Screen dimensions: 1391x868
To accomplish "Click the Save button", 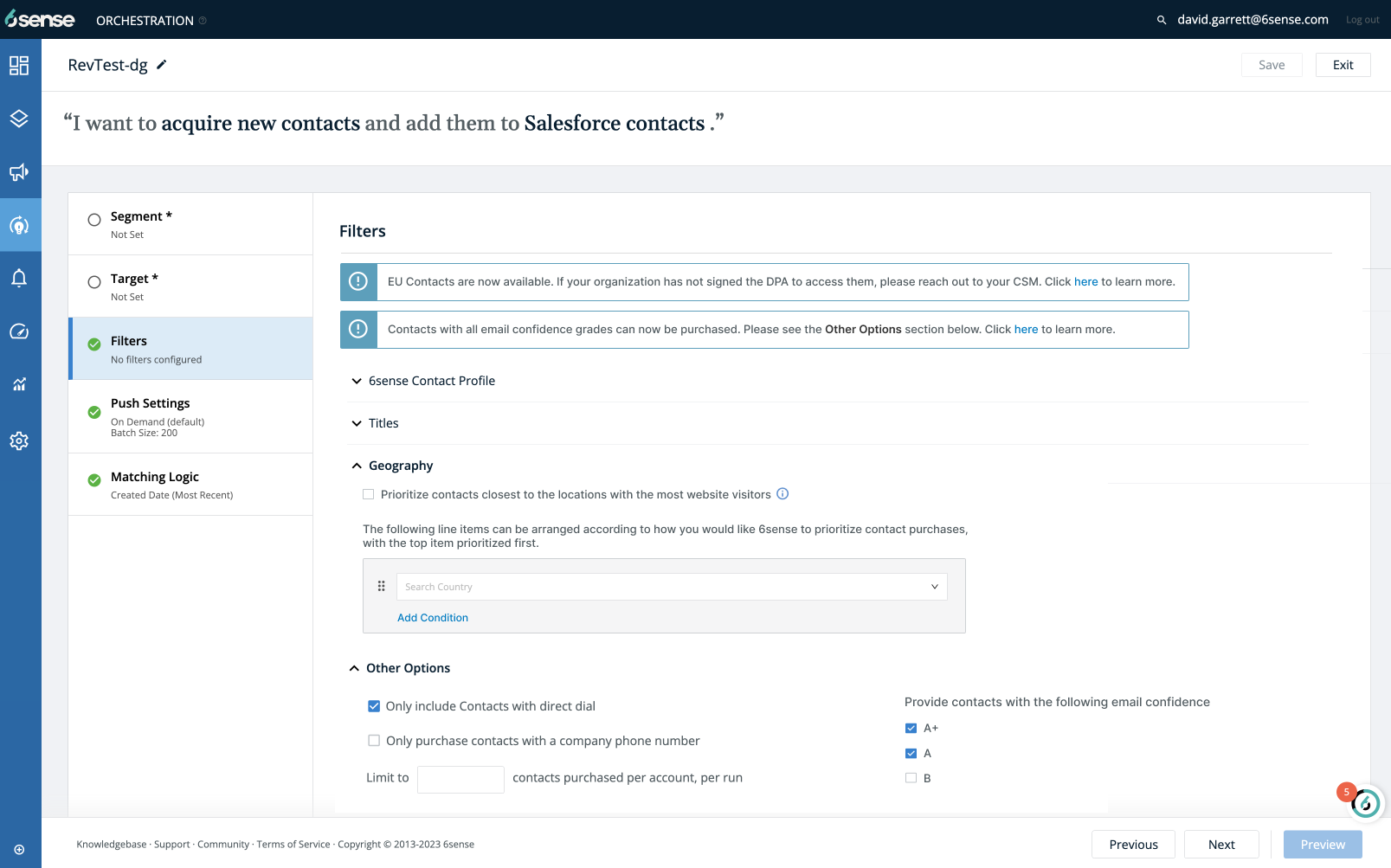I will (1272, 65).
